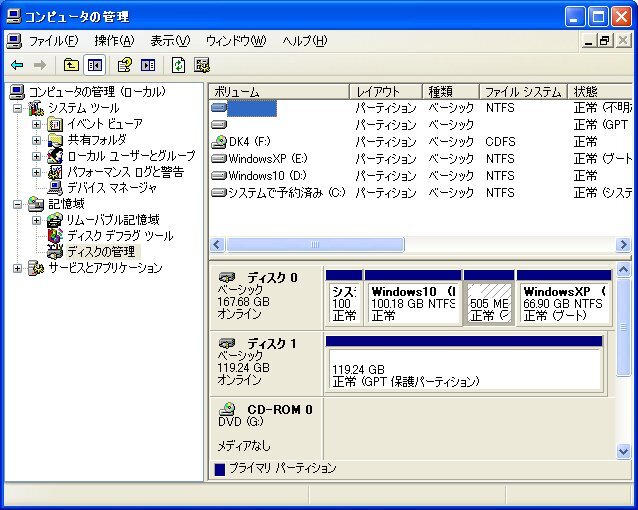This screenshot has width=638, height=510.
Task: Collapse the システム ツール node
Action: click(x=17, y=108)
